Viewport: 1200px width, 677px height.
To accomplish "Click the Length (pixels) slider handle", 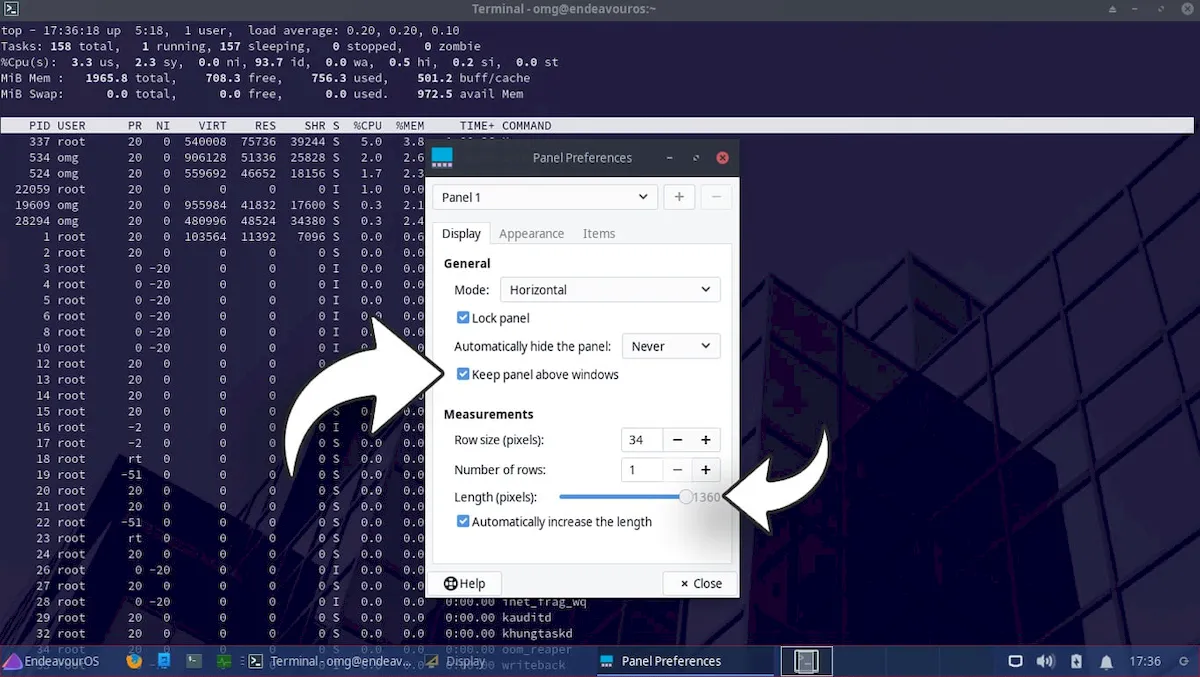I will [686, 496].
